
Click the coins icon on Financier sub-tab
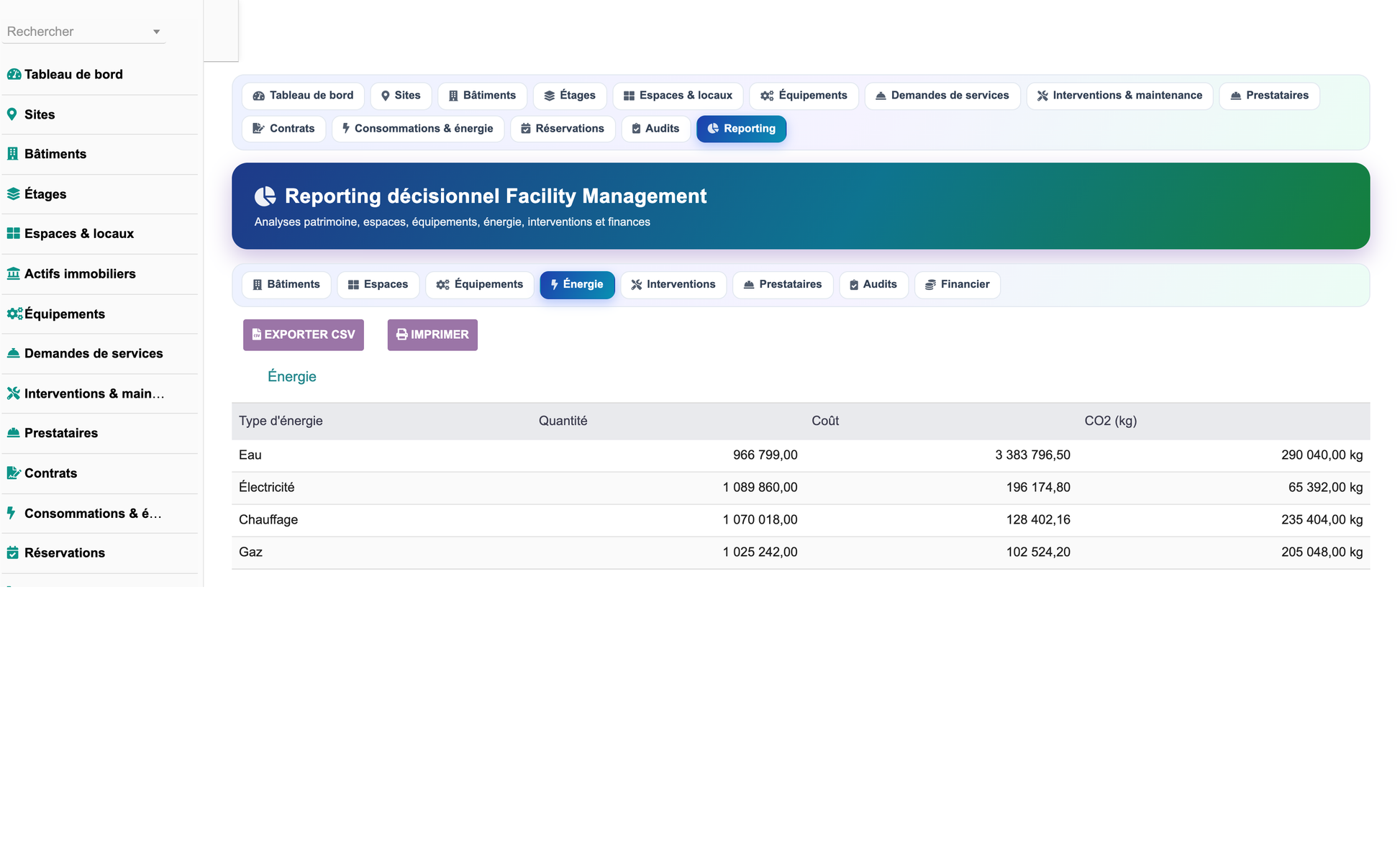tap(930, 285)
